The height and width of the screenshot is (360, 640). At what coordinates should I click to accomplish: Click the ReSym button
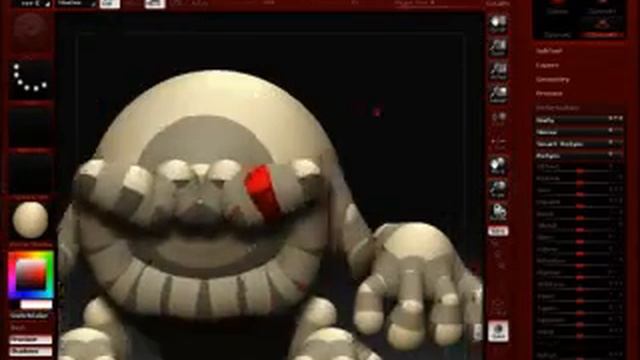coord(572,156)
